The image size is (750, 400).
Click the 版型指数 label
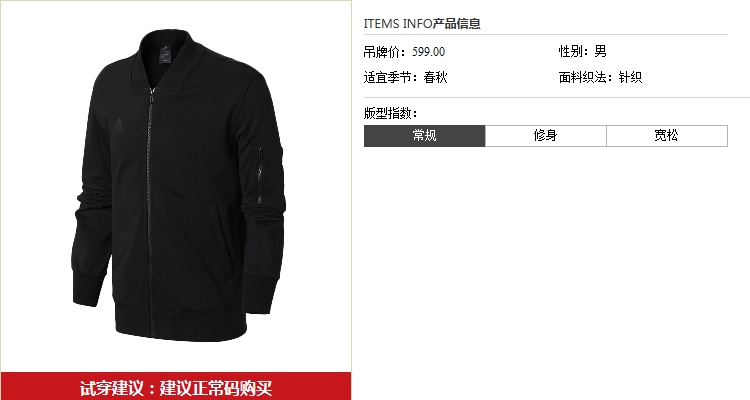[x=390, y=113]
